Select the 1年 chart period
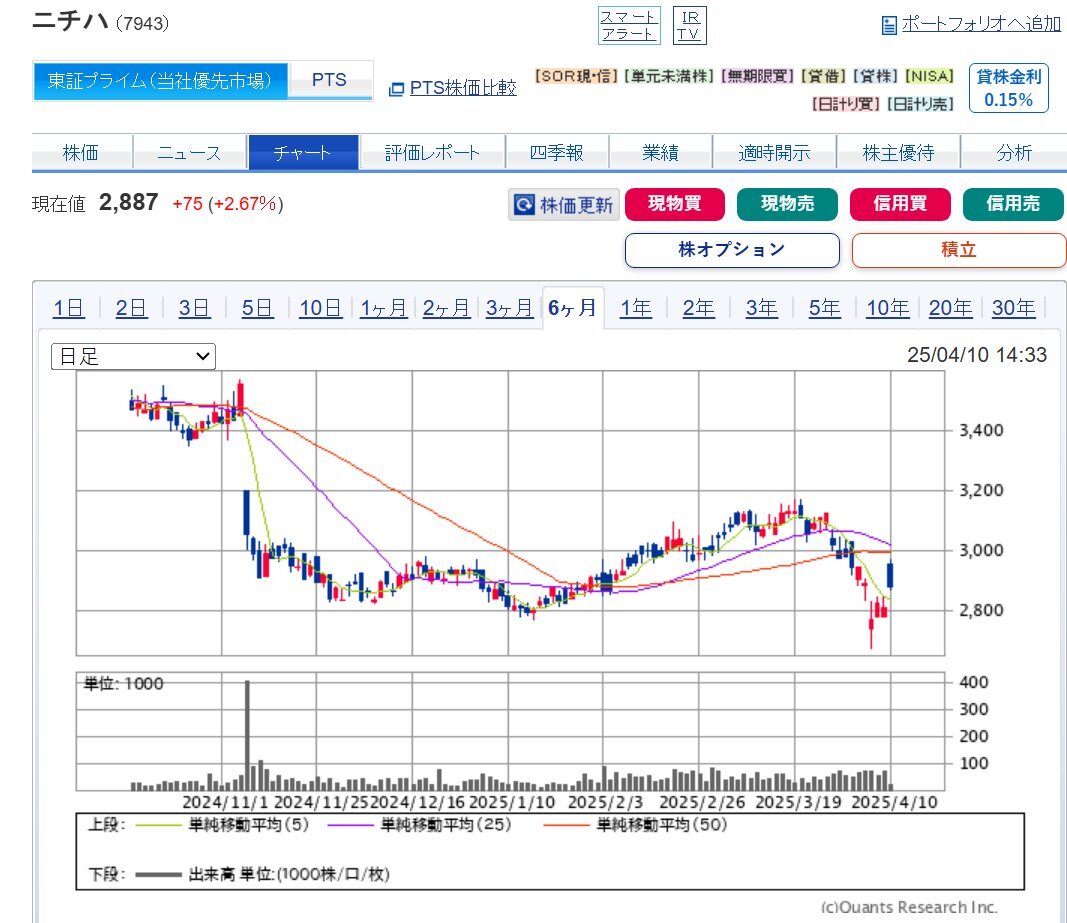Viewport: 1067px width, 923px height. click(636, 308)
